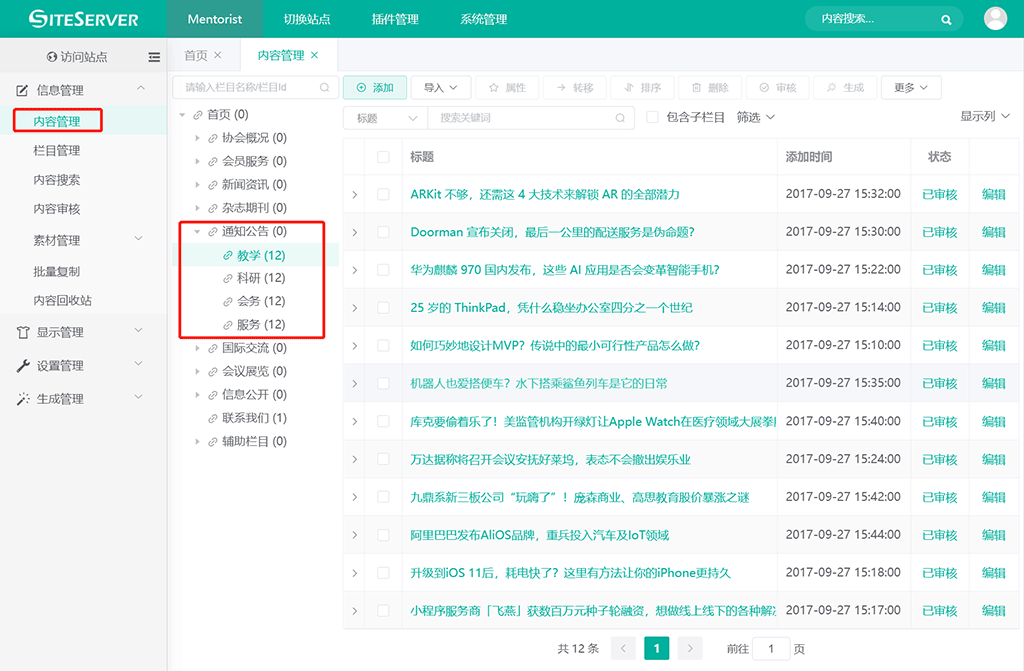This screenshot has height=671, width=1024.
Task: Click the 显示管理 shirt icon
Action: (x=23, y=332)
